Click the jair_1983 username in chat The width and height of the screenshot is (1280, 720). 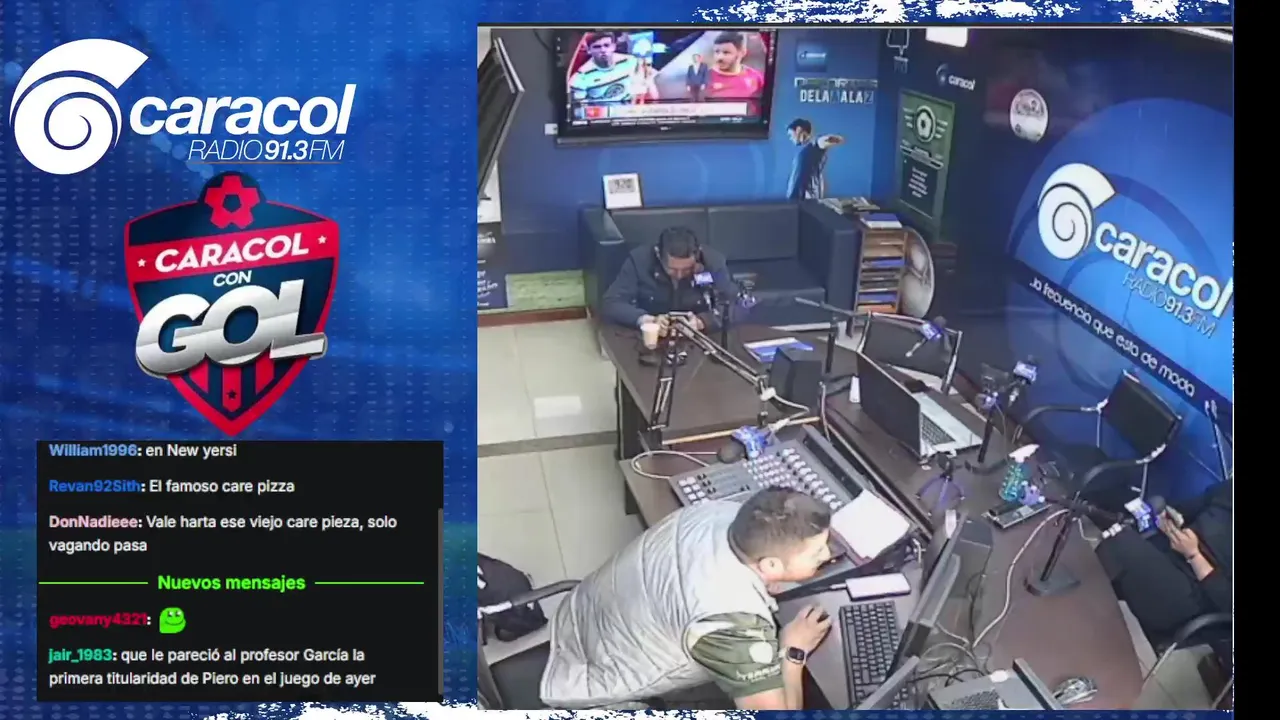[81, 656]
